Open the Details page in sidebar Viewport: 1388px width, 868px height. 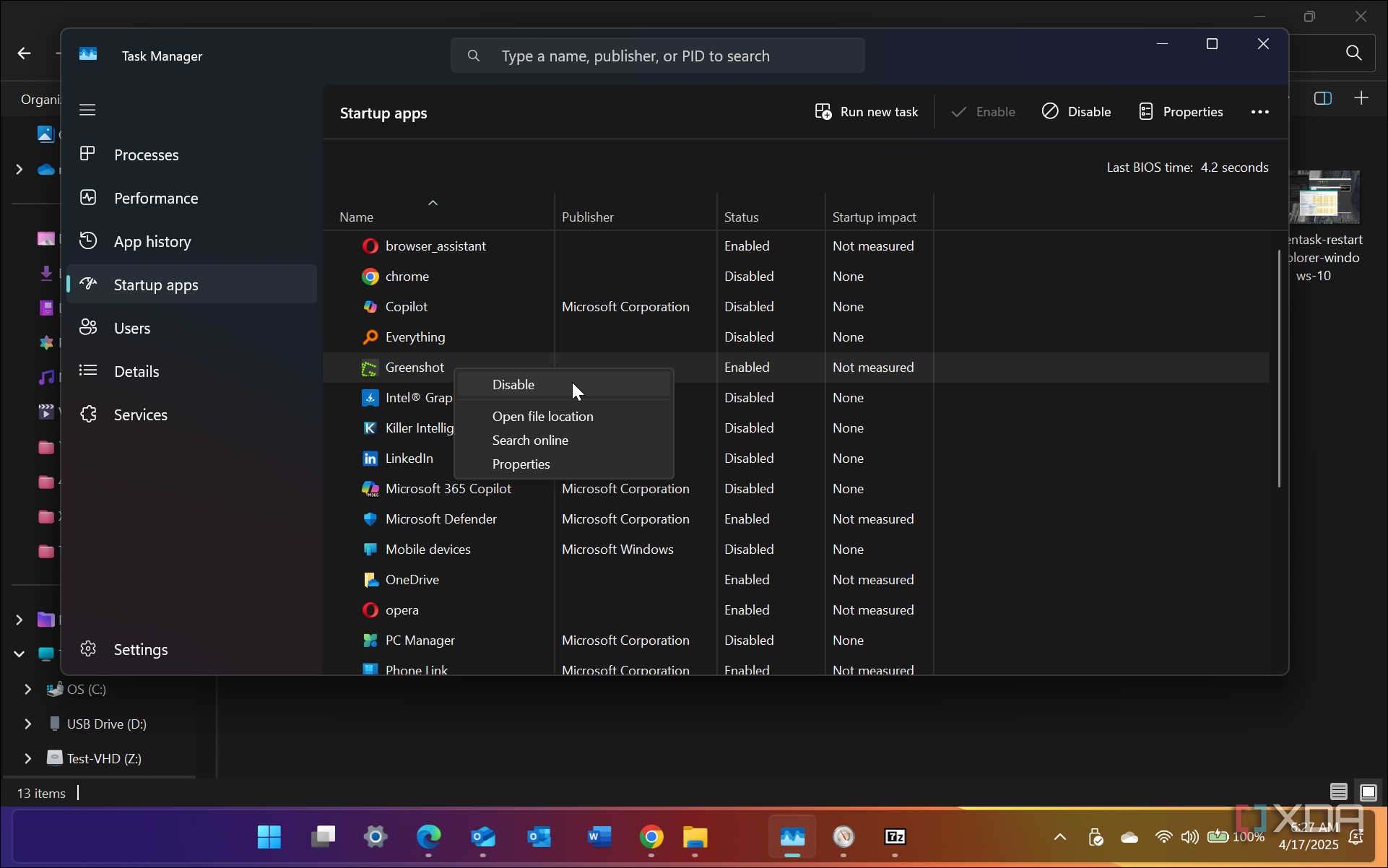pos(136,372)
